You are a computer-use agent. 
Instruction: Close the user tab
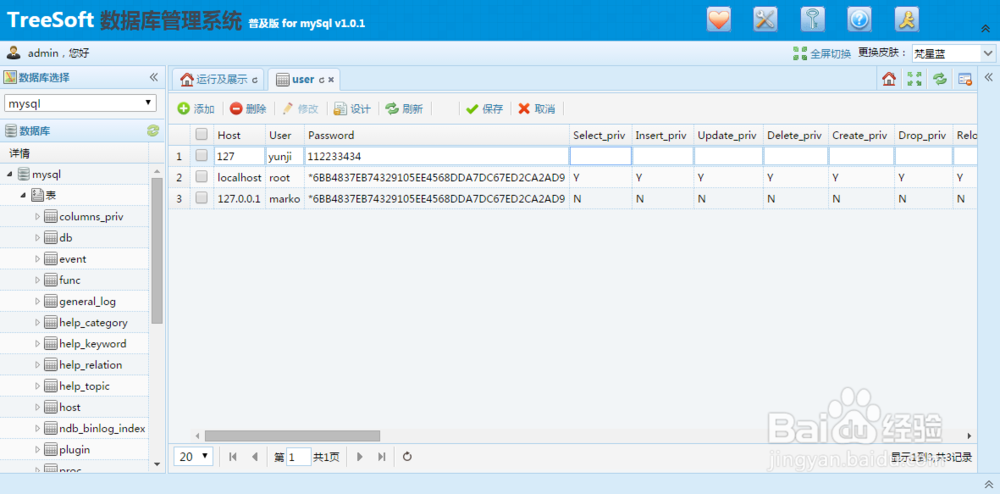tap(331, 80)
